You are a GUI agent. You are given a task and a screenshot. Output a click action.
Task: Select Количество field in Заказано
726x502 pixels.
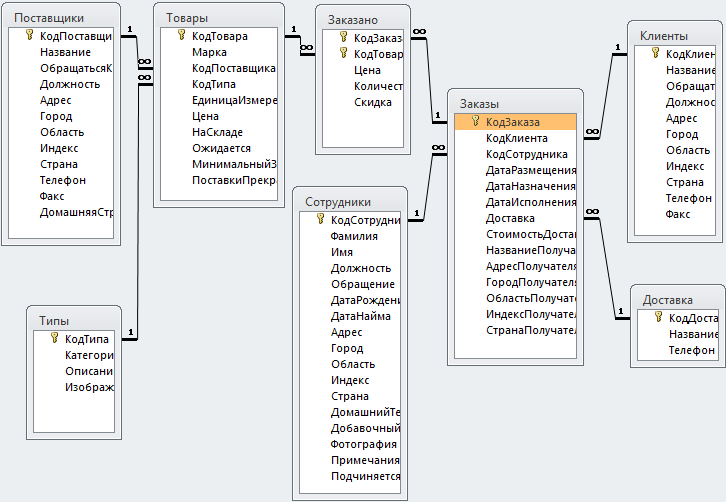click(x=363, y=87)
